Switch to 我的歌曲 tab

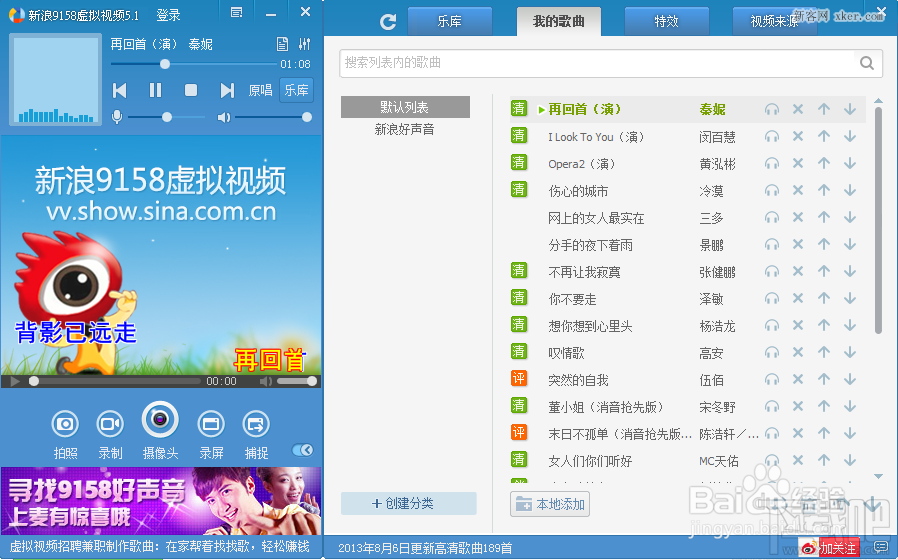pos(558,22)
